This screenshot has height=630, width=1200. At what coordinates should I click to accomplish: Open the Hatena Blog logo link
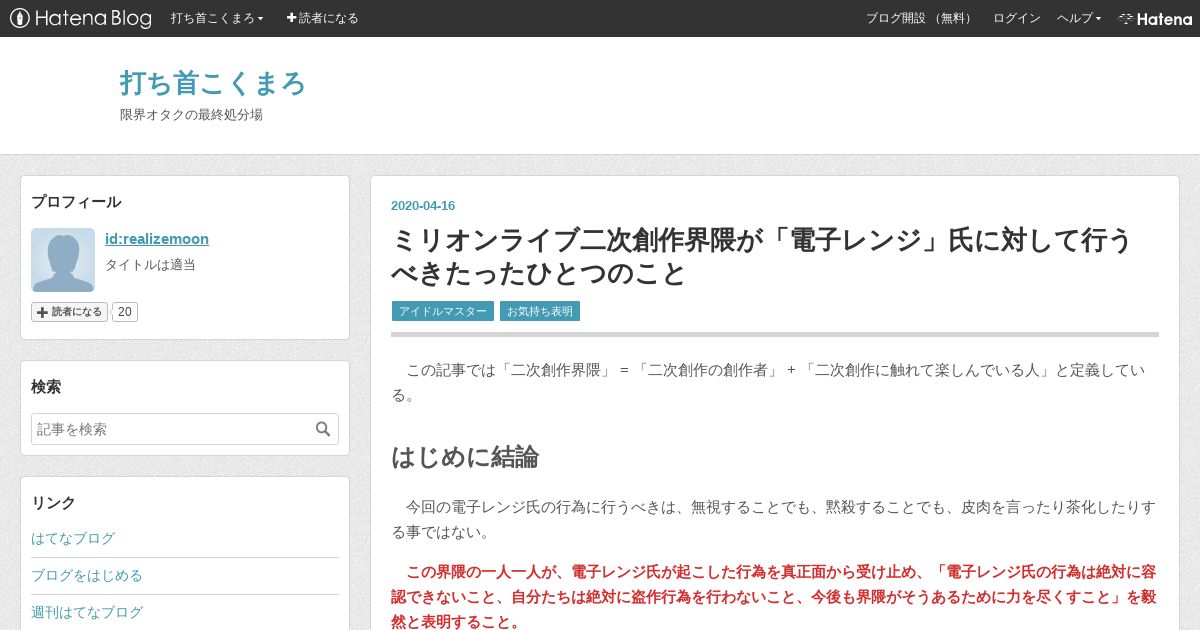pyautogui.click(x=80, y=18)
